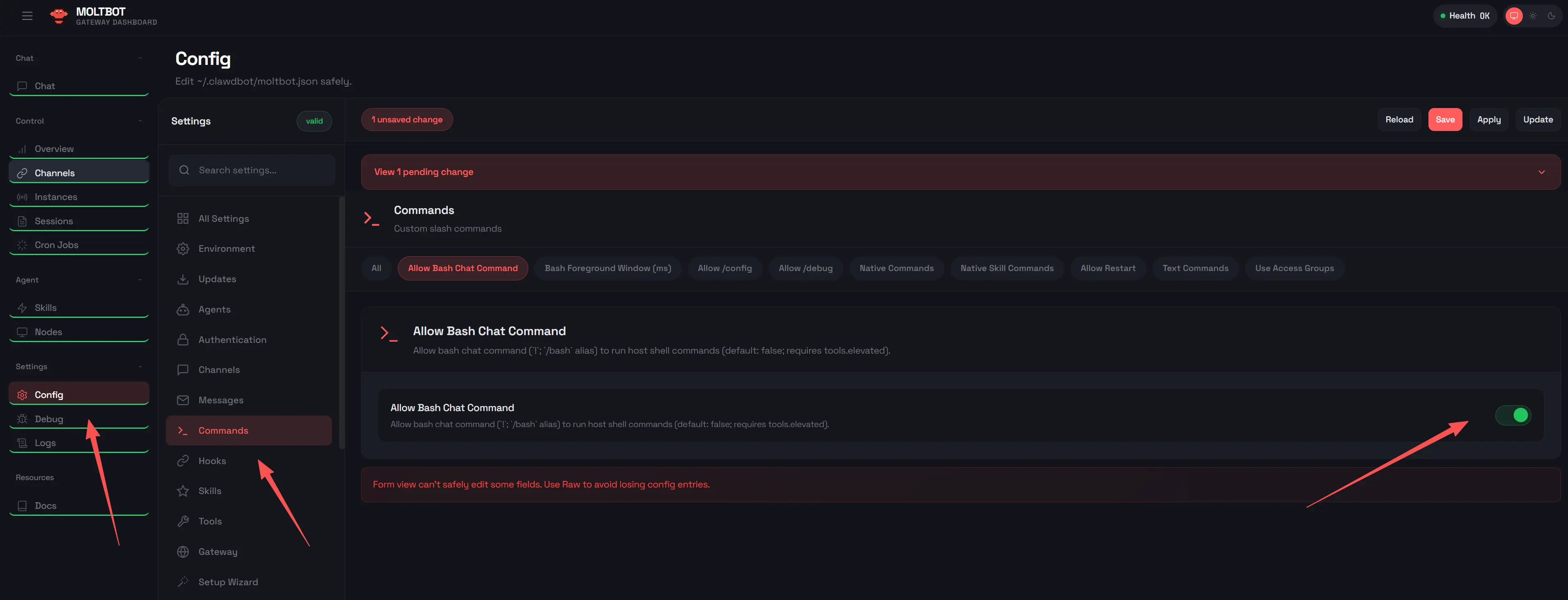Screen dimensions: 1568x600
Task: Collapse the Control sidebar group
Action: pyautogui.click(x=140, y=121)
